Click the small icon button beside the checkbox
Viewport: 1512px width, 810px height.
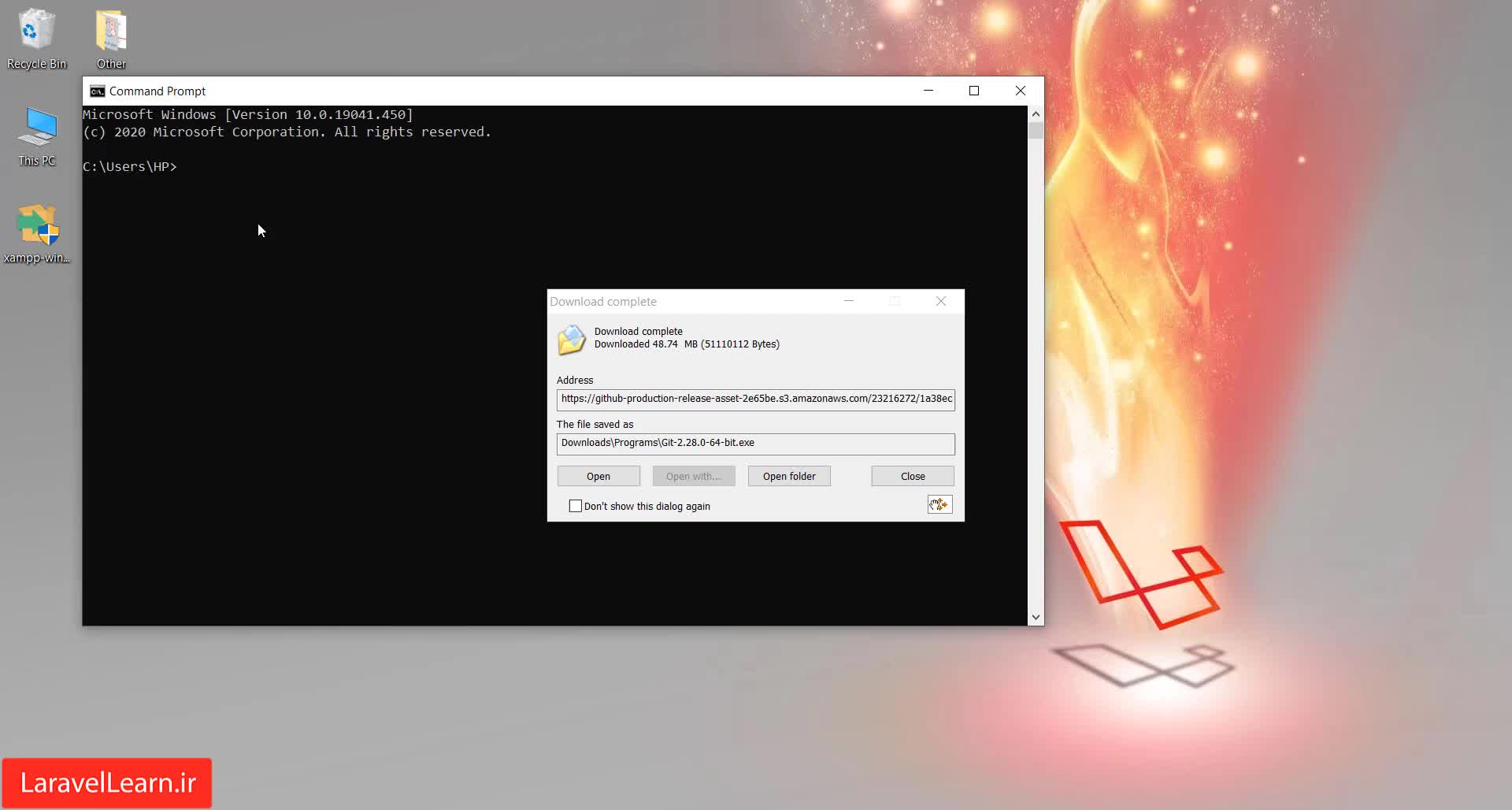(x=939, y=505)
